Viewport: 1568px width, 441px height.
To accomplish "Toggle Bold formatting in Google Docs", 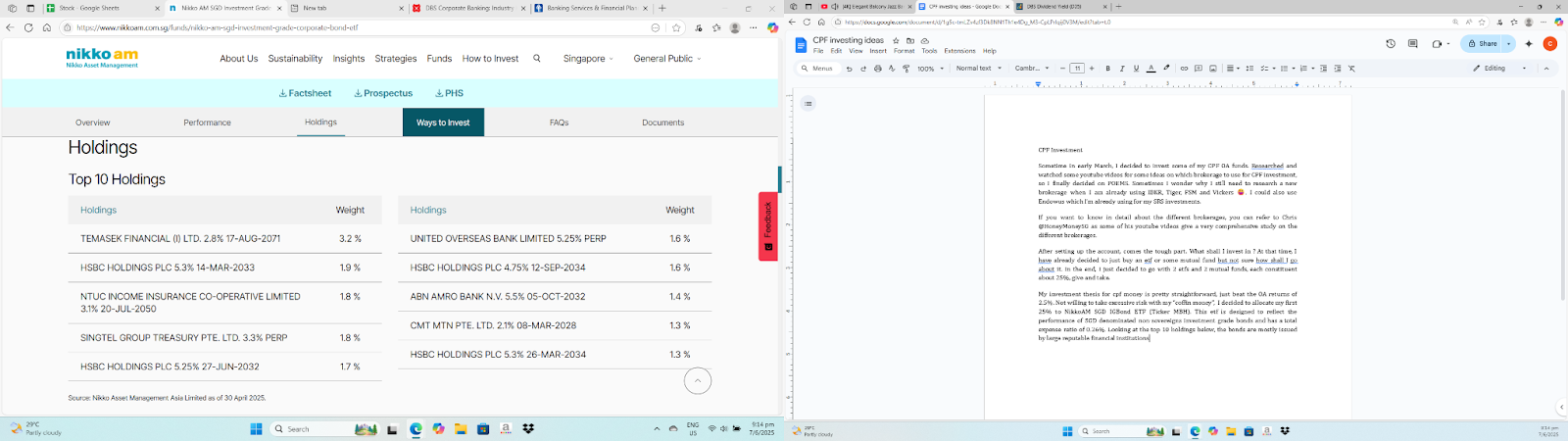I will point(1108,69).
